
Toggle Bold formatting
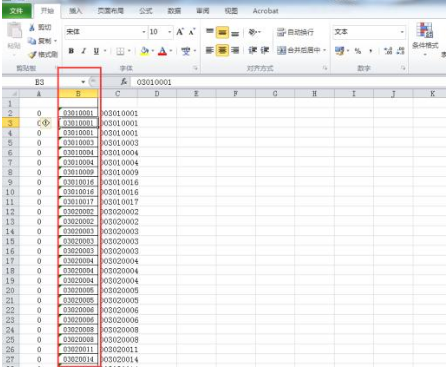coord(71,51)
